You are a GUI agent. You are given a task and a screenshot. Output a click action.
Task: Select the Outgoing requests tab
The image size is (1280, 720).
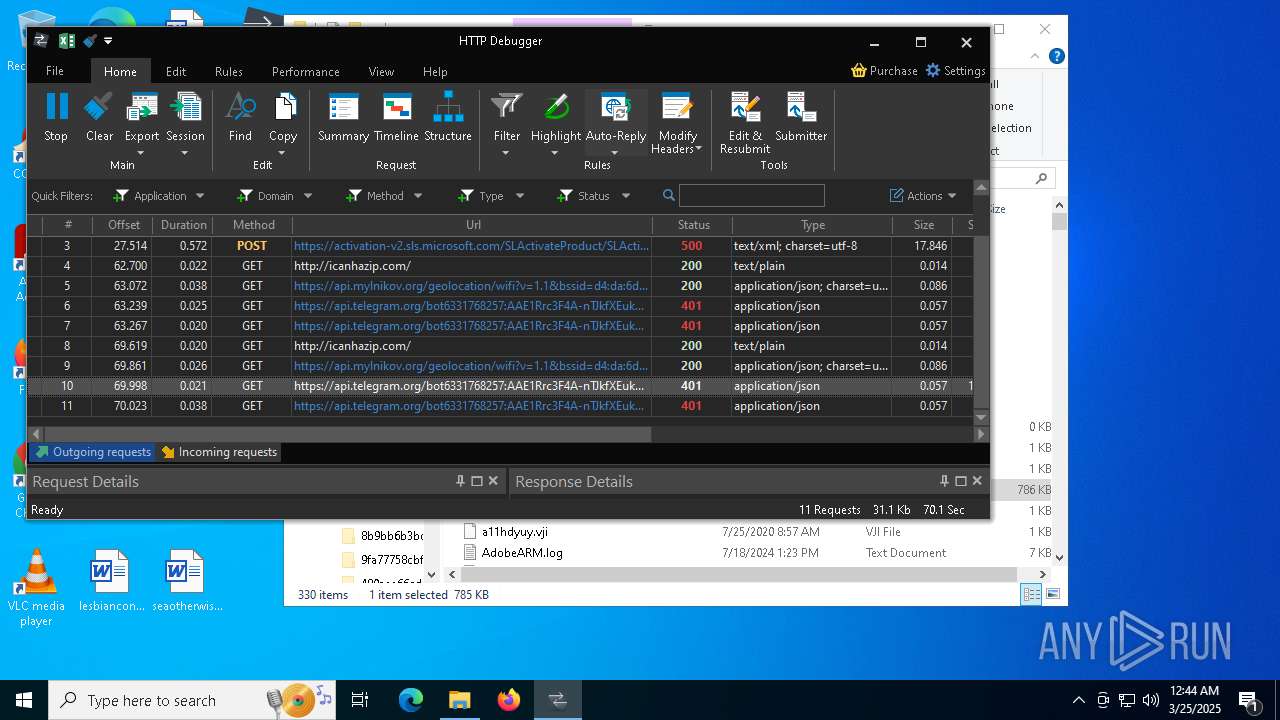coord(92,452)
